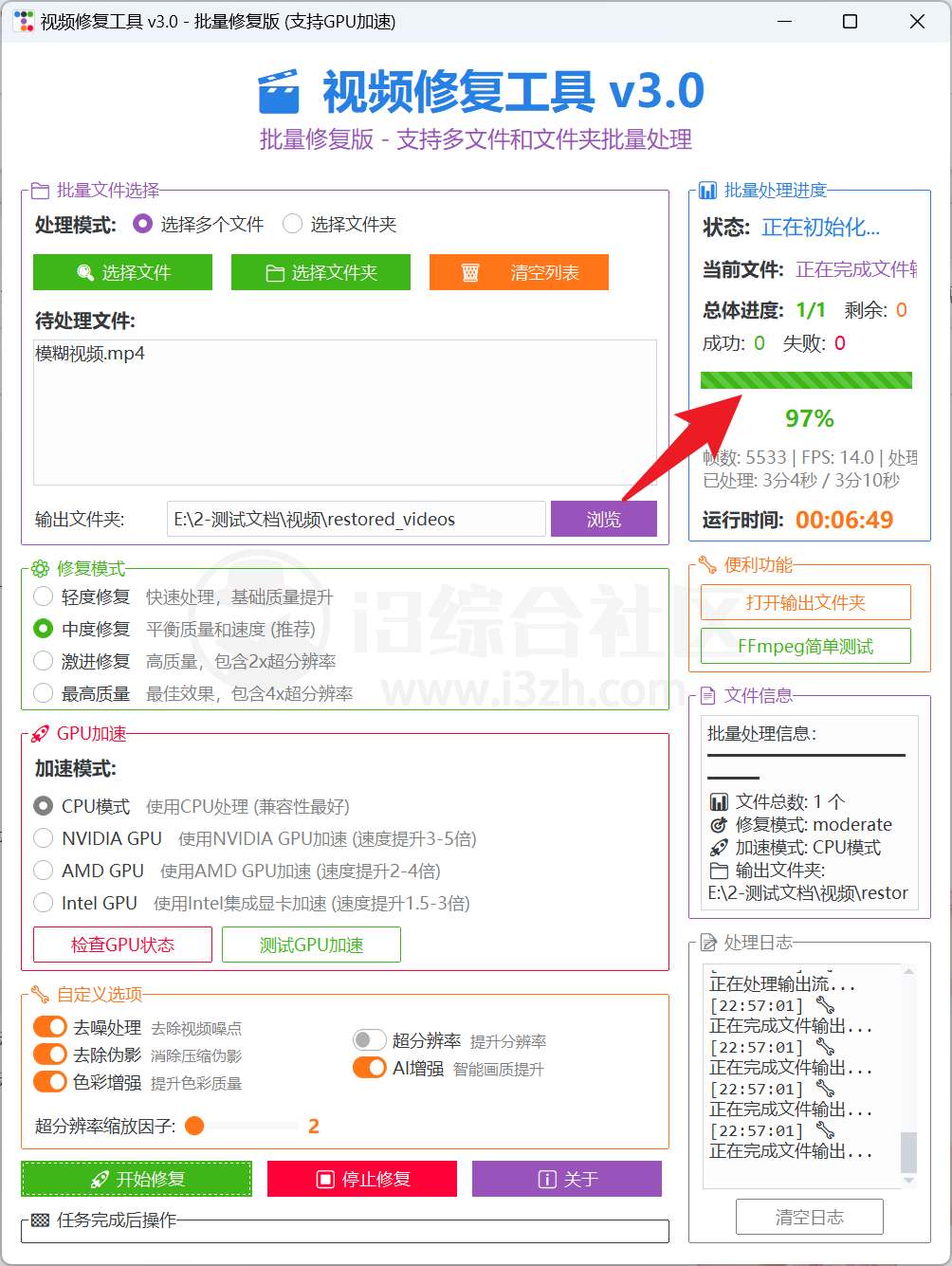Screen dimensions: 952x1266
Task: Select the 最高质量 repair mode
Action: (43, 693)
